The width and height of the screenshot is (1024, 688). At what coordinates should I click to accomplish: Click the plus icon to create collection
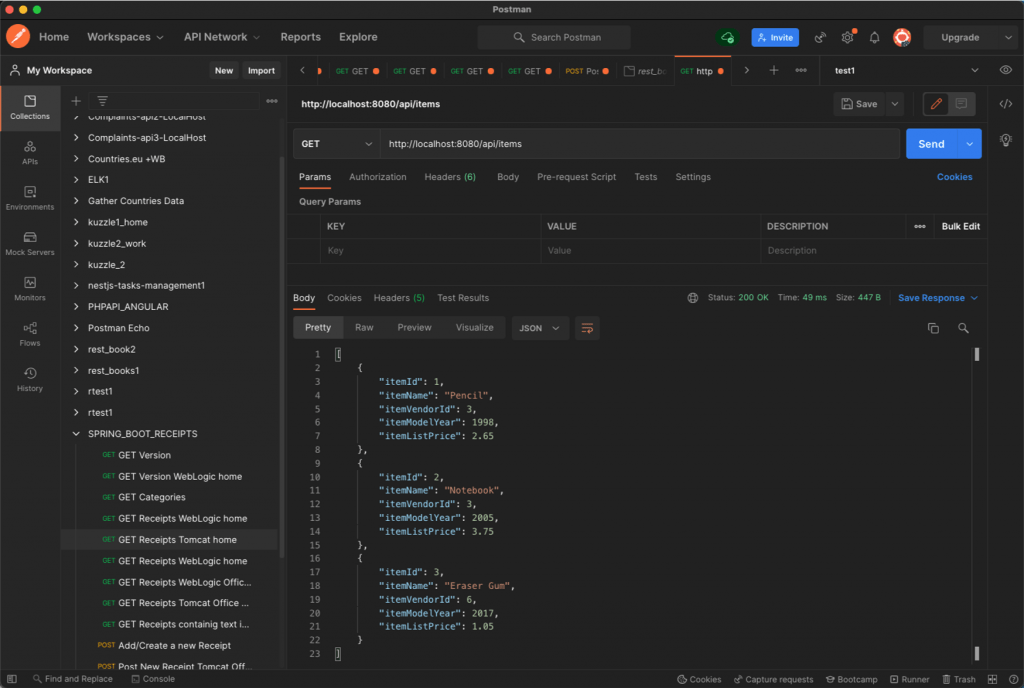point(76,101)
